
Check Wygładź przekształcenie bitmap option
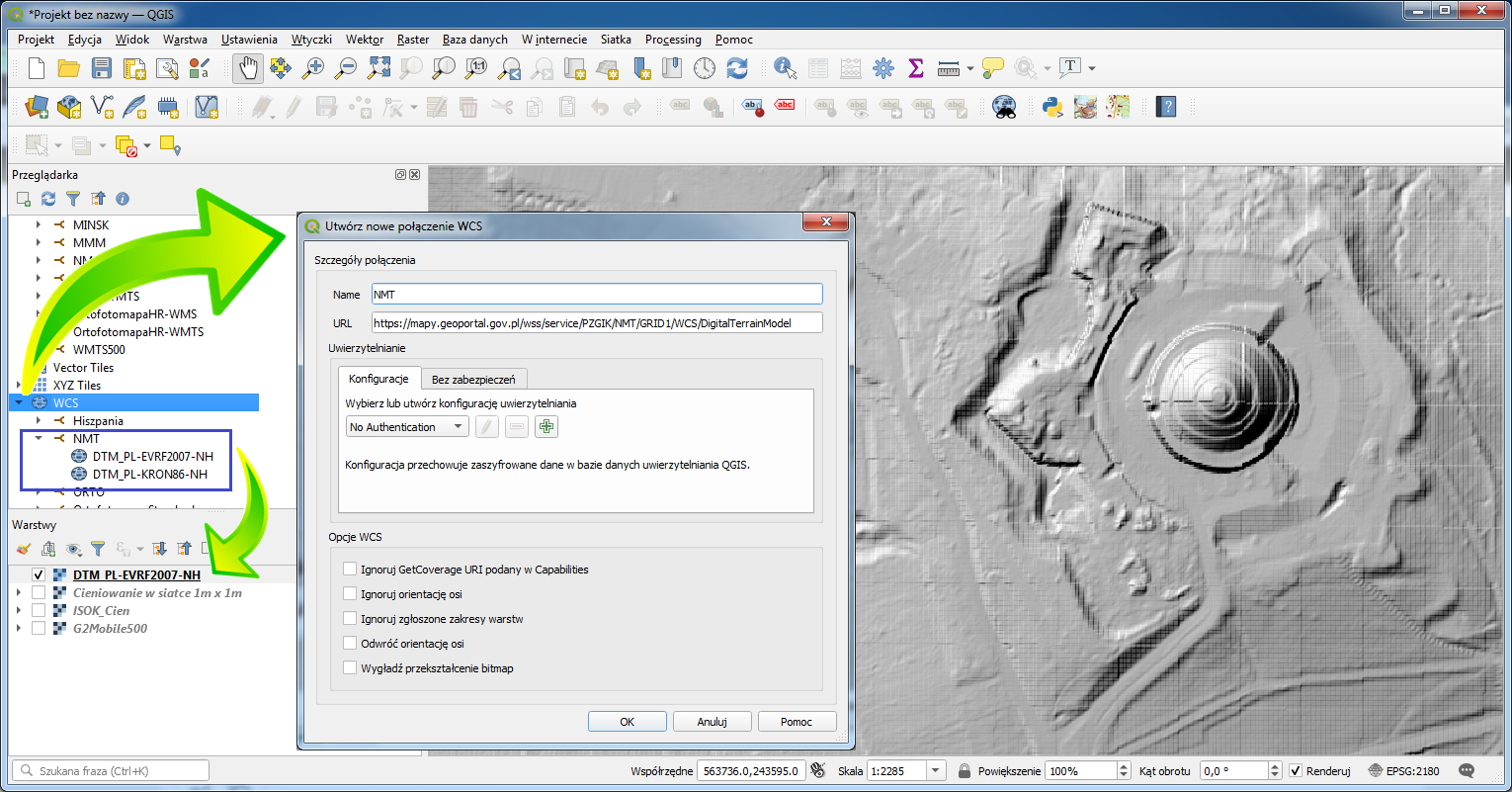[350, 667]
